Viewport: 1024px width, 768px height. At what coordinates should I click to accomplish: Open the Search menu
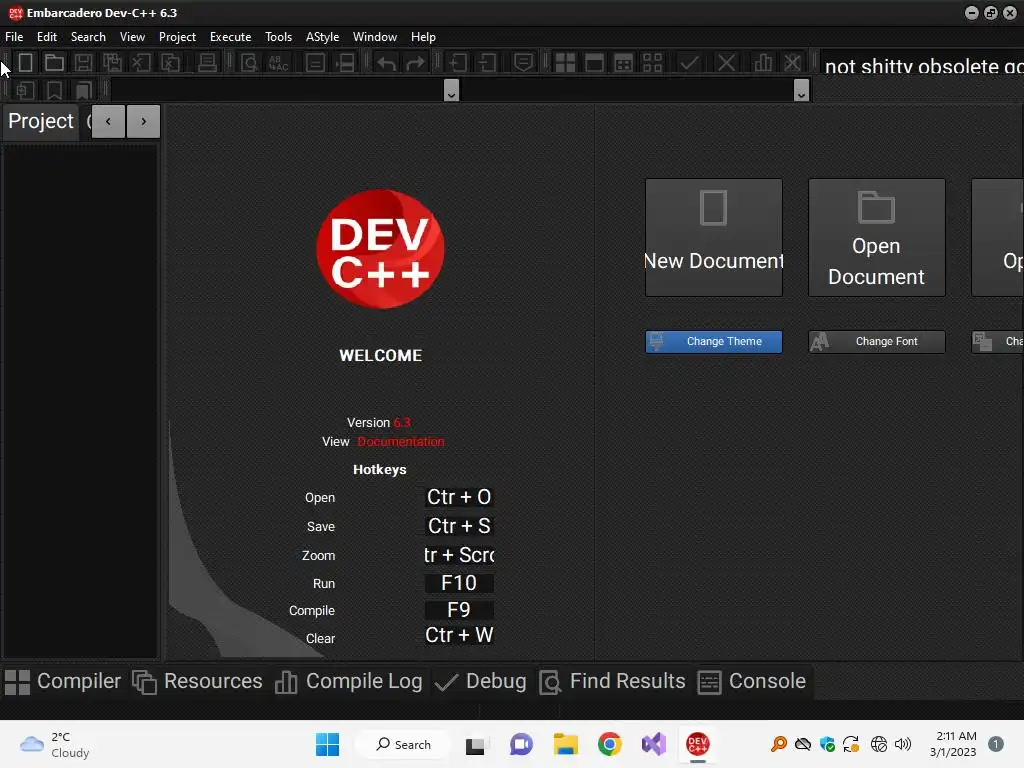[88, 37]
